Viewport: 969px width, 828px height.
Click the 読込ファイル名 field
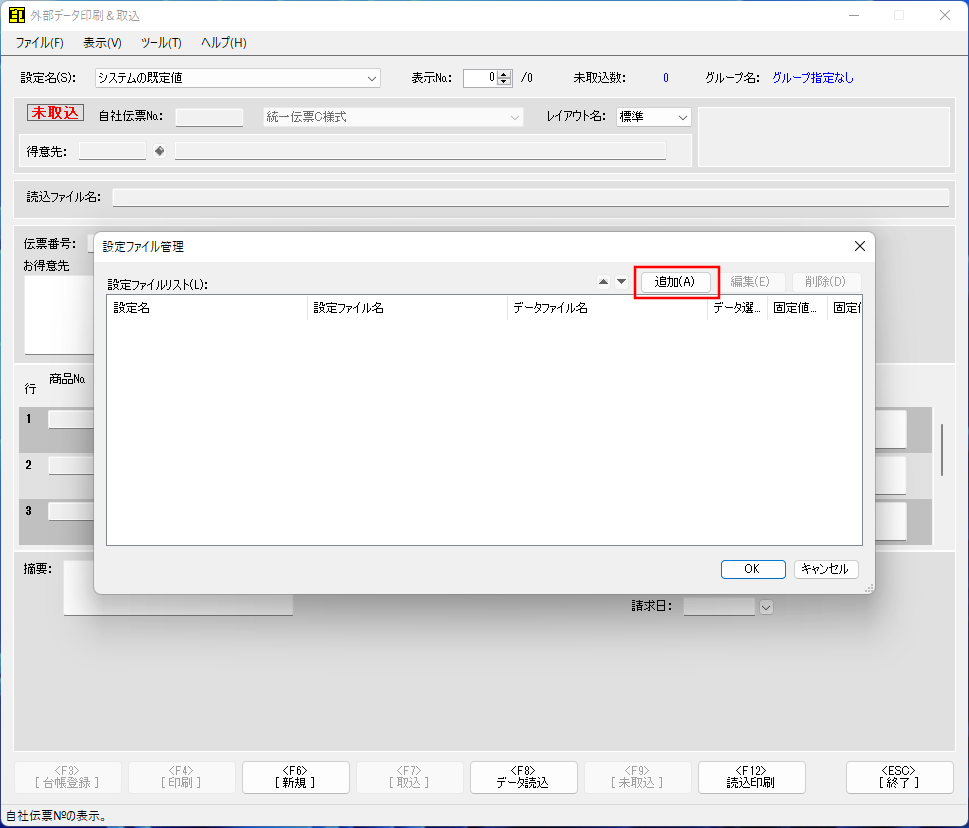[x=530, y=198]
